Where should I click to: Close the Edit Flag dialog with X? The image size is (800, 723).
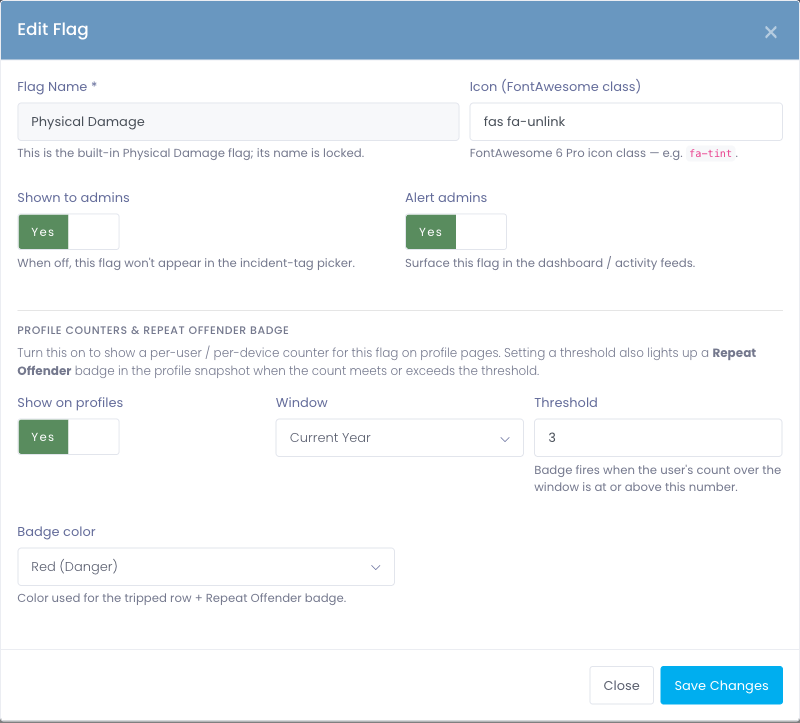[x=770, y=32]
